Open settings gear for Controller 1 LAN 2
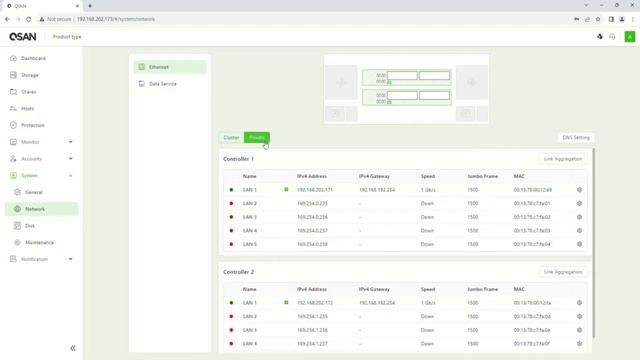 pos(579,203)
